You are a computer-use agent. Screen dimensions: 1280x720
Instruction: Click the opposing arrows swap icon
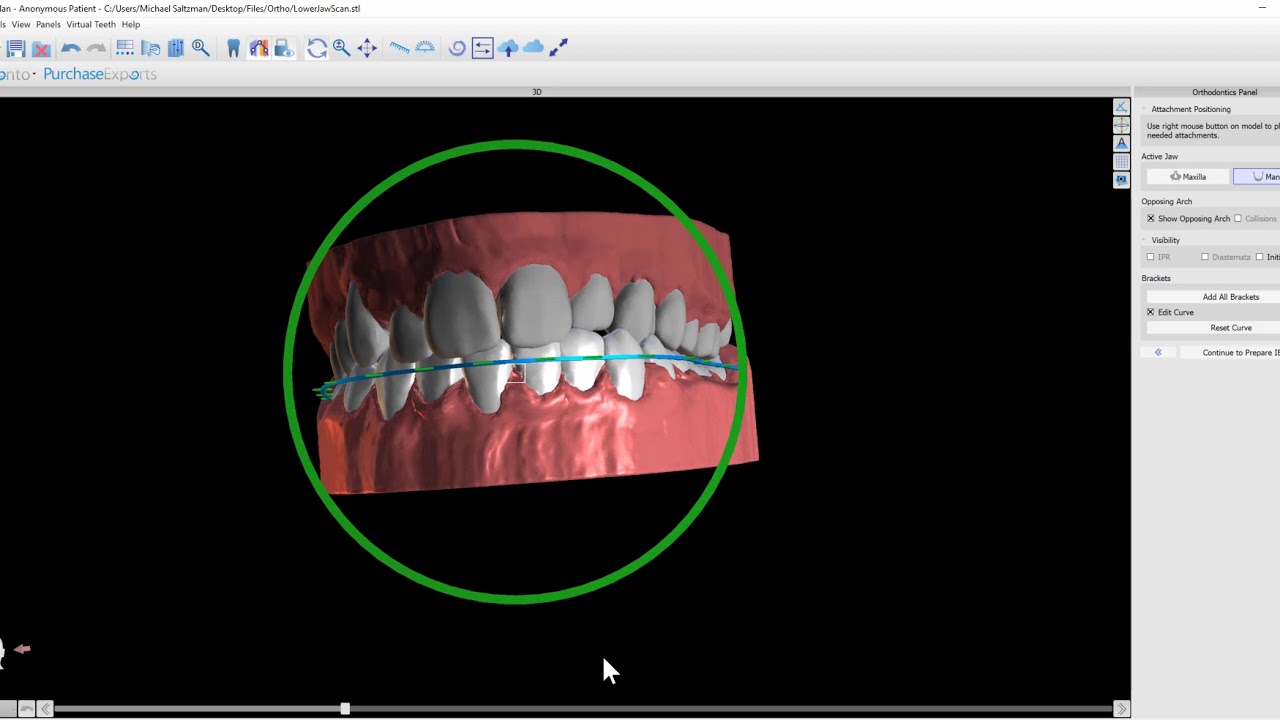[482, 48]
